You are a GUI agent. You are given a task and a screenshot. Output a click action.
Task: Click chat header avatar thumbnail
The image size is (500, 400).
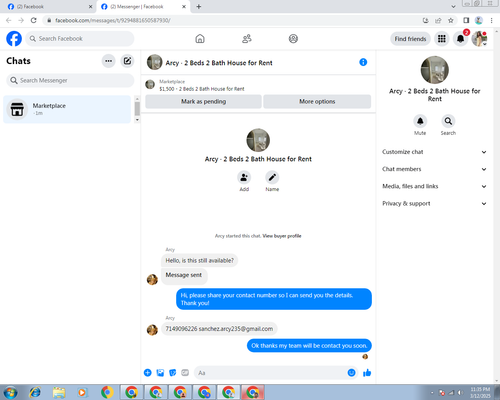[155, 62]
